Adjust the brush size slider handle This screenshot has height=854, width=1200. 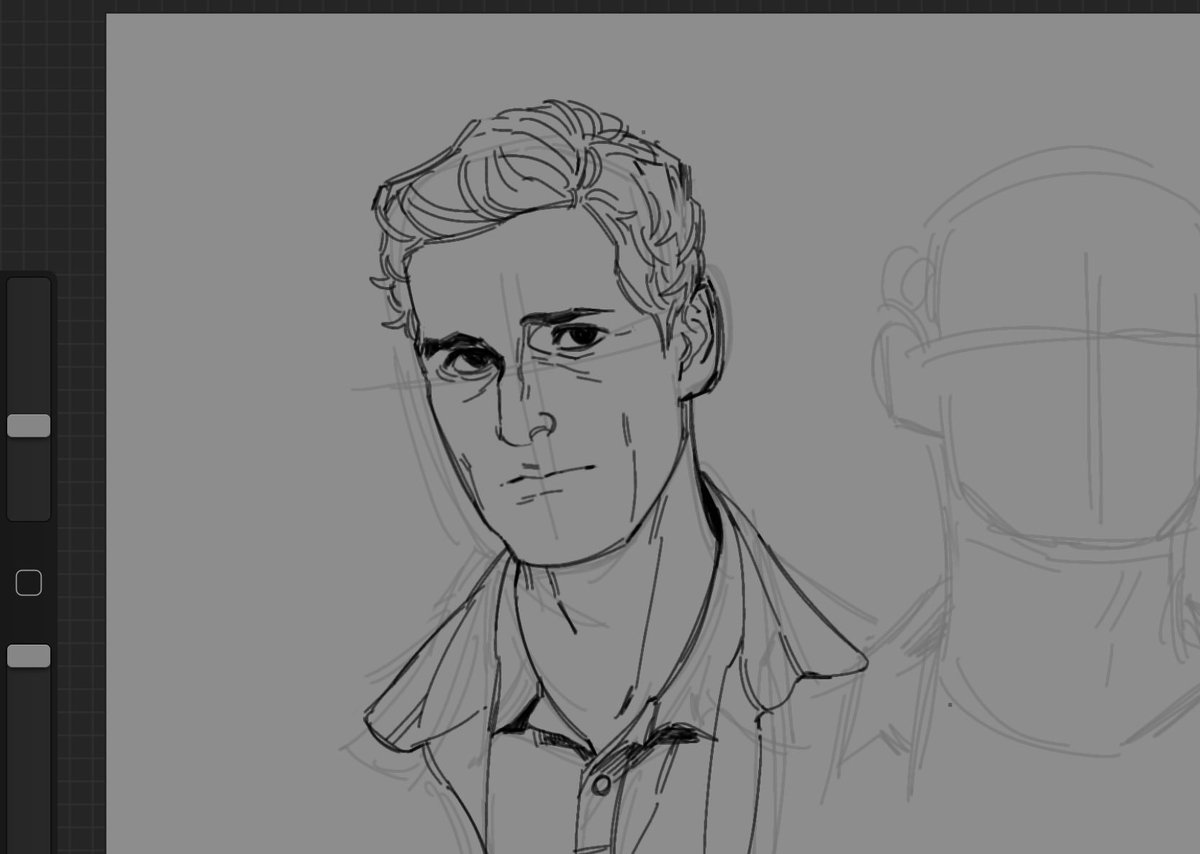click(x=28, y=426)
